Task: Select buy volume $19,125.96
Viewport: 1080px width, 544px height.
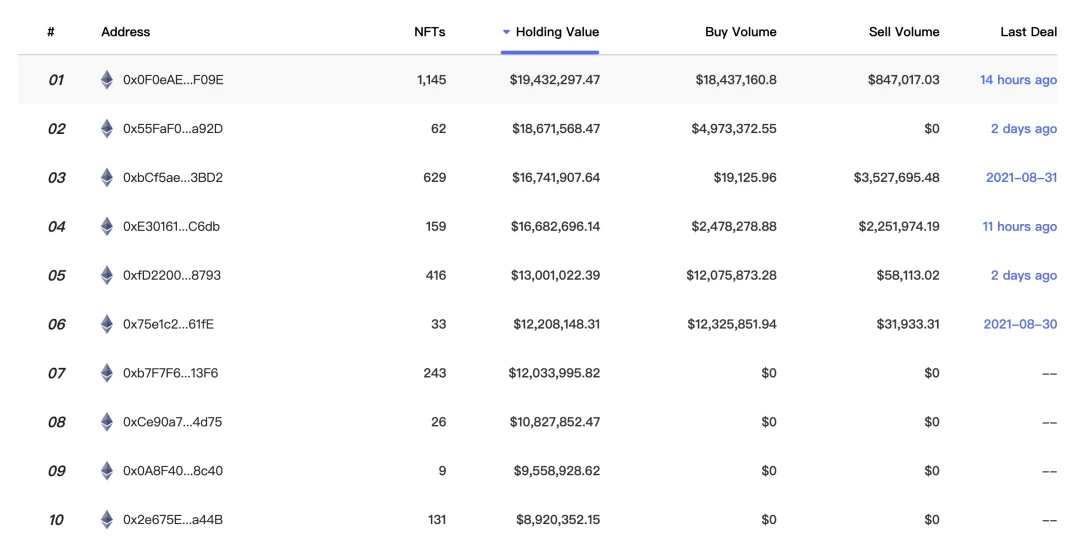Action: click(x=745, y=178)
